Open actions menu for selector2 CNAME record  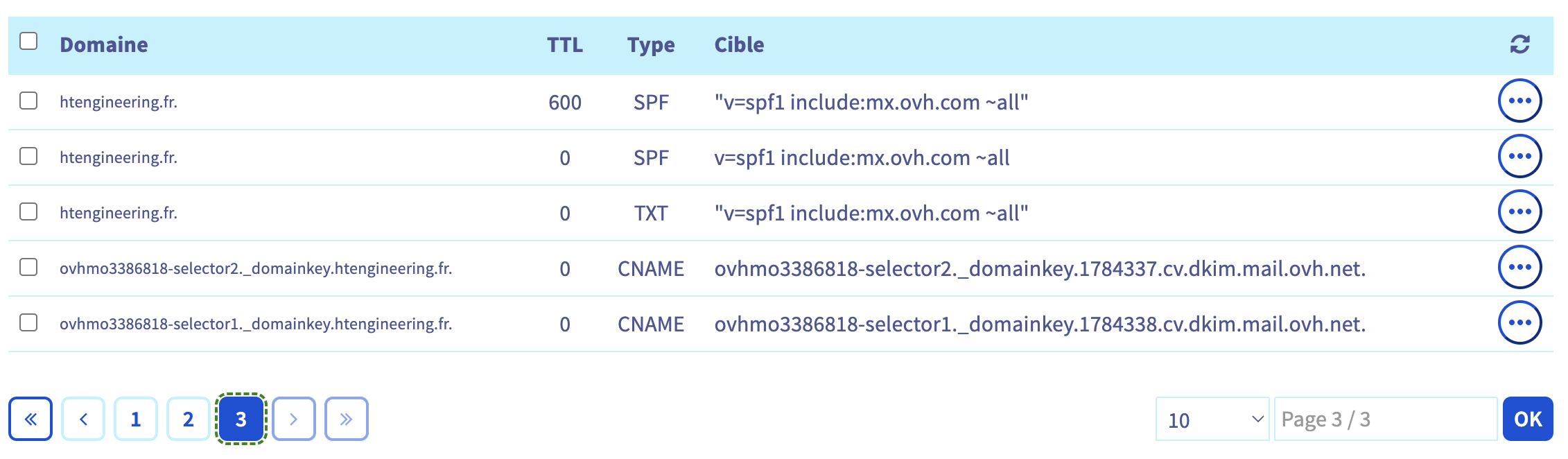click(x=1519, y=267)
